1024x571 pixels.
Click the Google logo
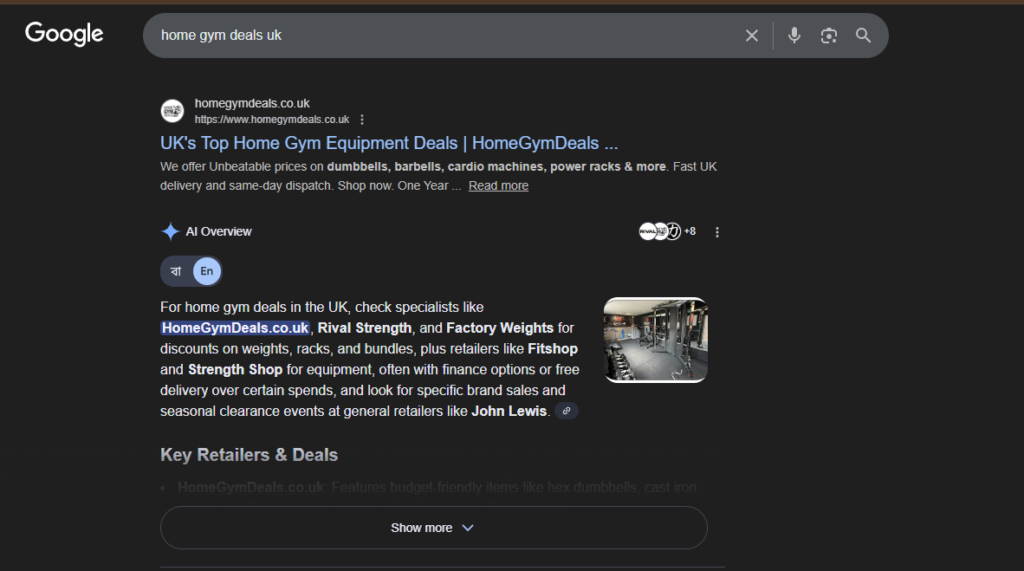click(64, 33)
